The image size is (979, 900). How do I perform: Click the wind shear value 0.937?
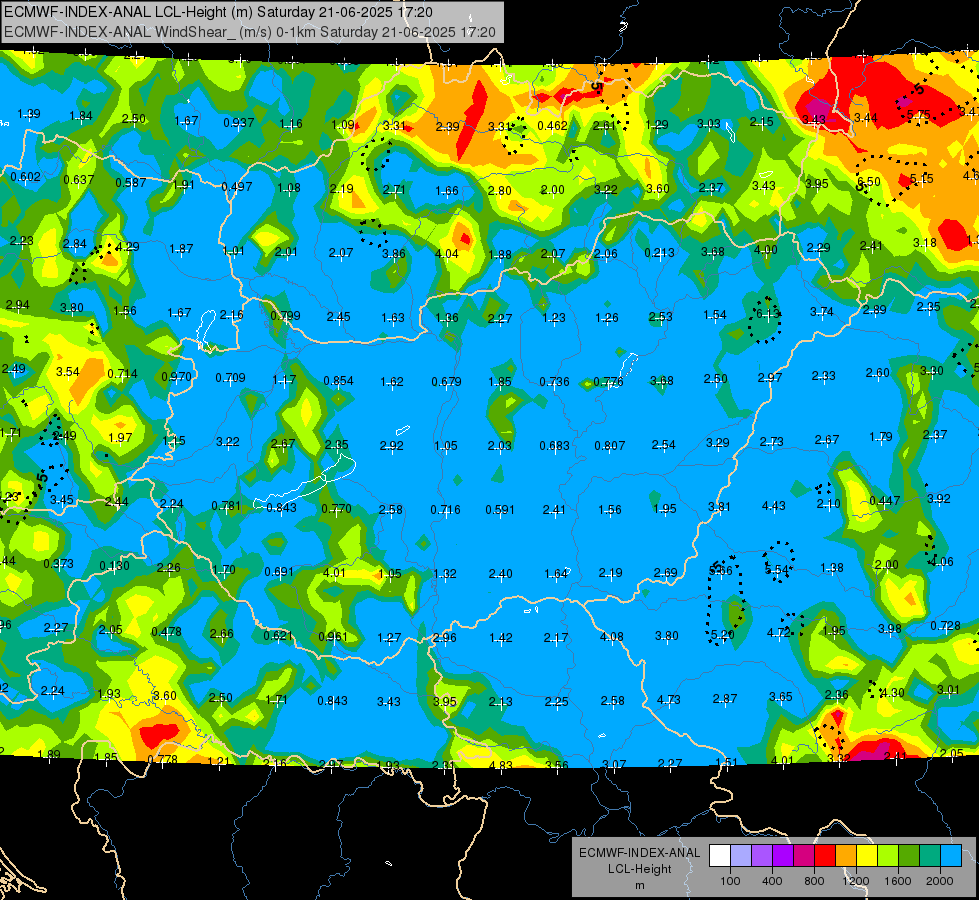coord(239,122)
